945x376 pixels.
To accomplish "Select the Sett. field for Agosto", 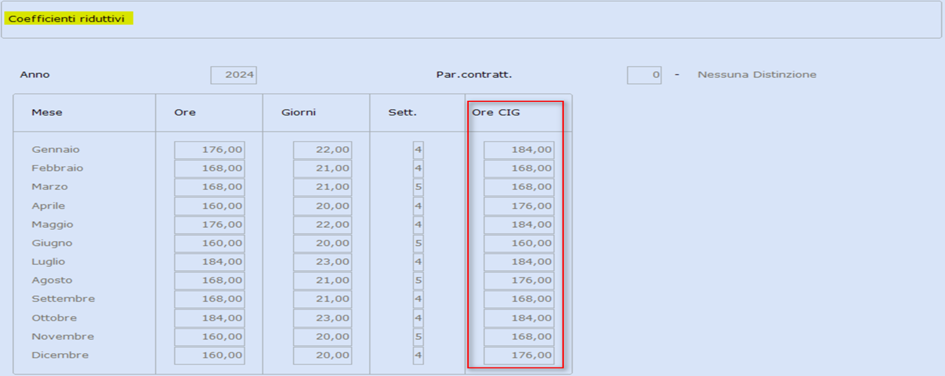I will [x=418, y=281].
